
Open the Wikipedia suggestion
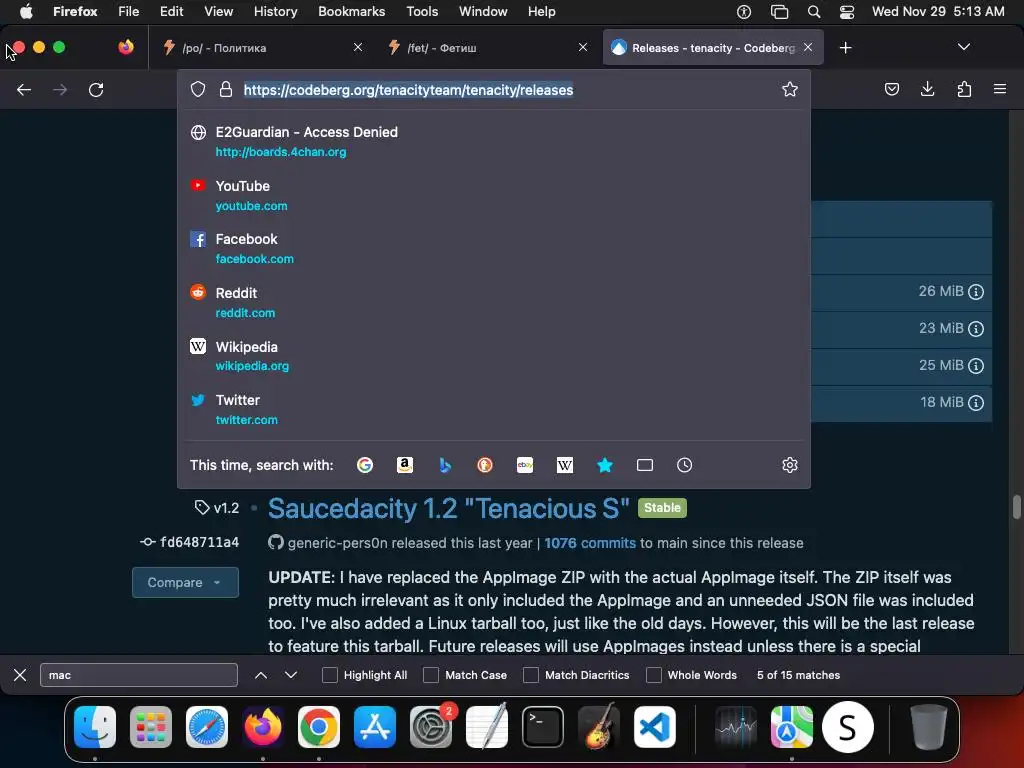coord(494,356)
